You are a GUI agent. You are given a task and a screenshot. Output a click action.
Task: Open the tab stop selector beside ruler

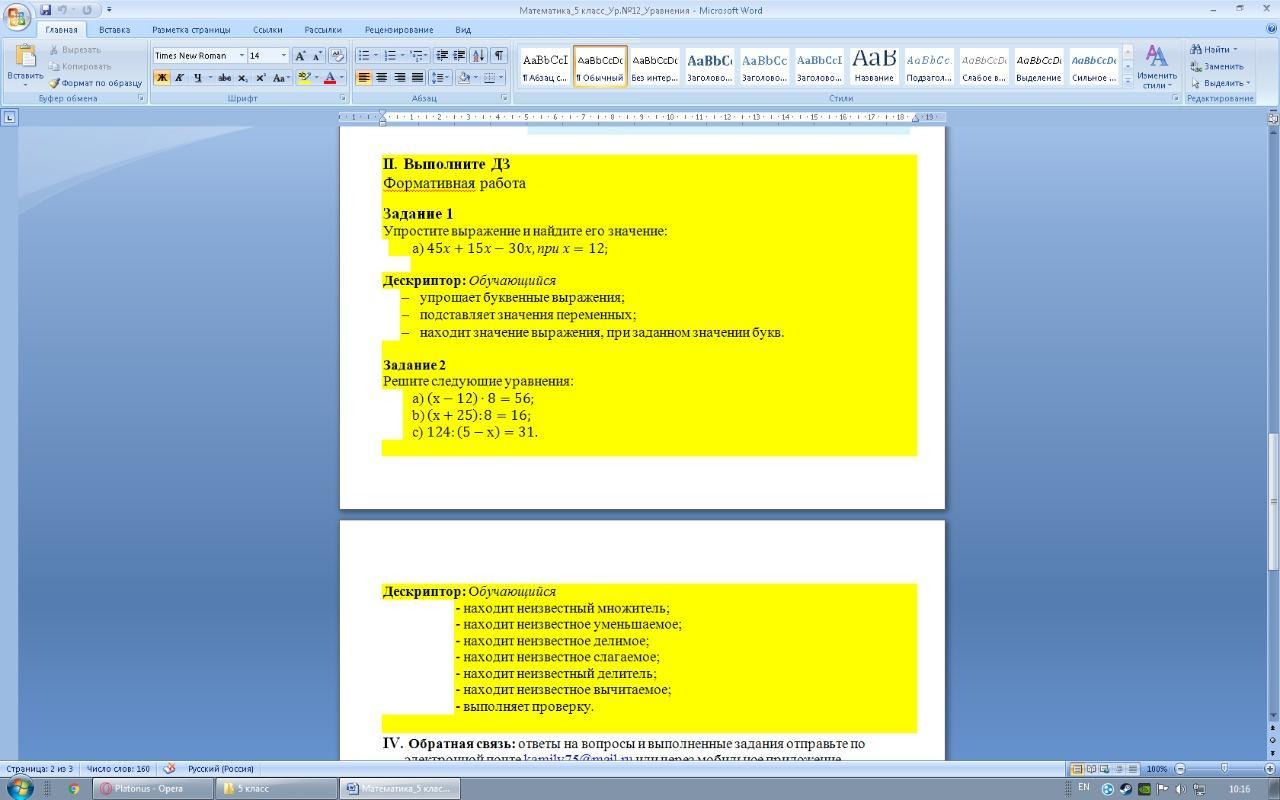9,117
